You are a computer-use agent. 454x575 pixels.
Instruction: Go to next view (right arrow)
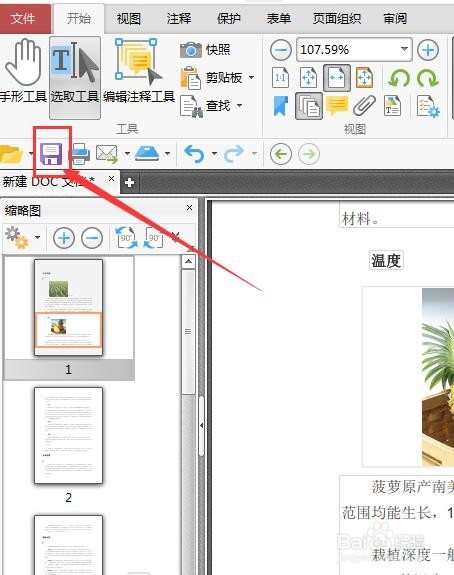click(x=309, y=154)
